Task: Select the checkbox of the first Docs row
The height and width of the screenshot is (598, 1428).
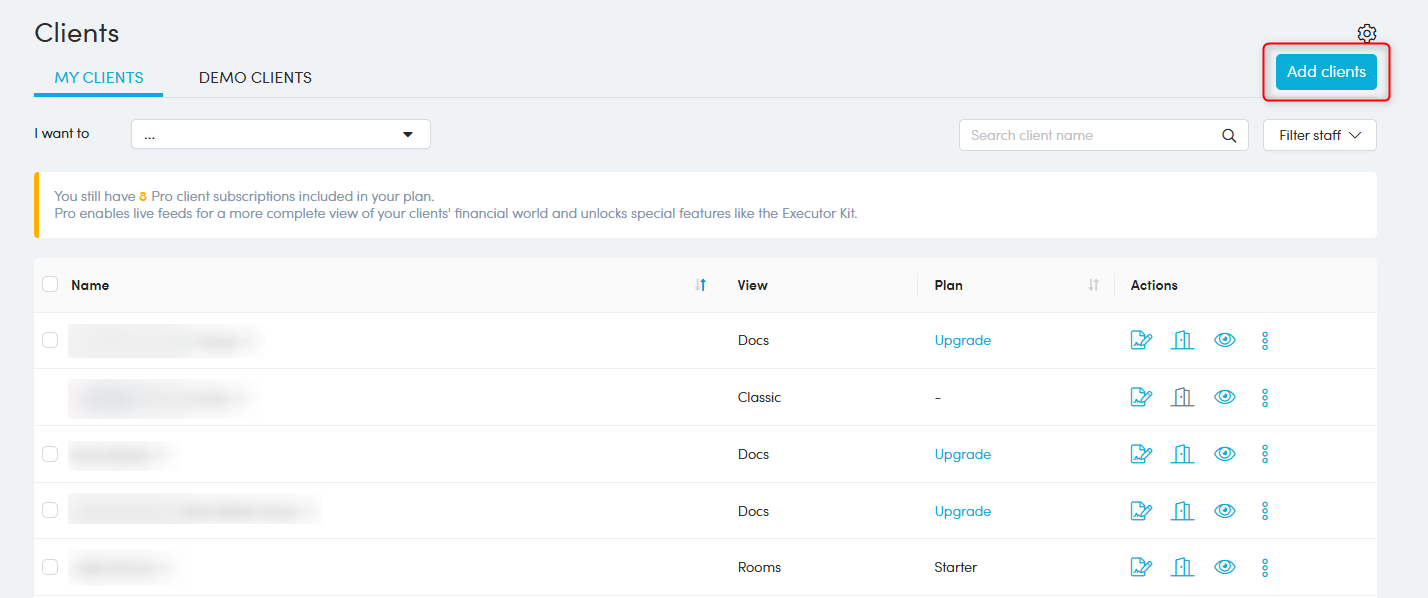Action: 50,340
